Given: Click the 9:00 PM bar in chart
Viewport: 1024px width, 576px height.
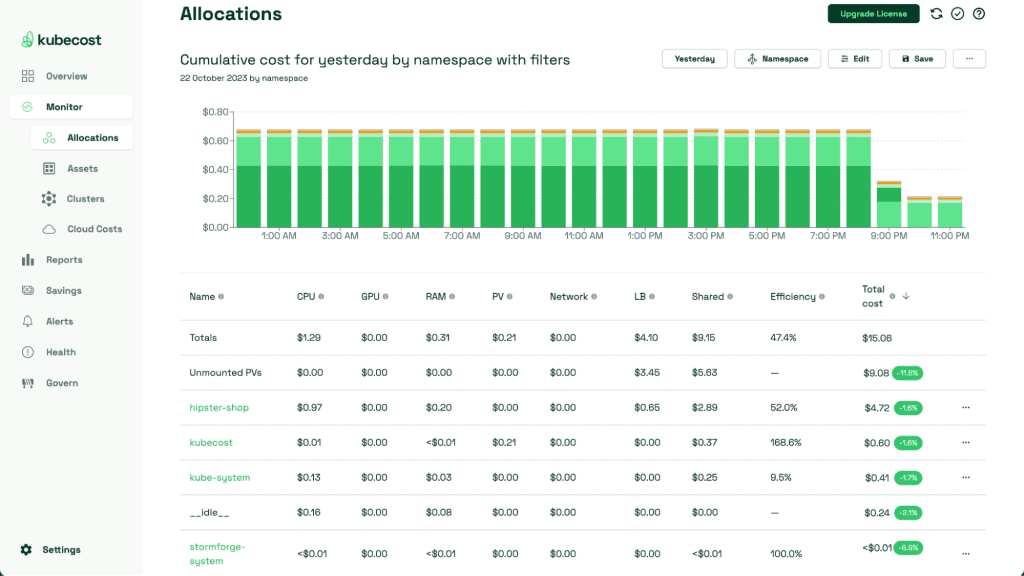Looking at the screenshot, I should point(889,204).
